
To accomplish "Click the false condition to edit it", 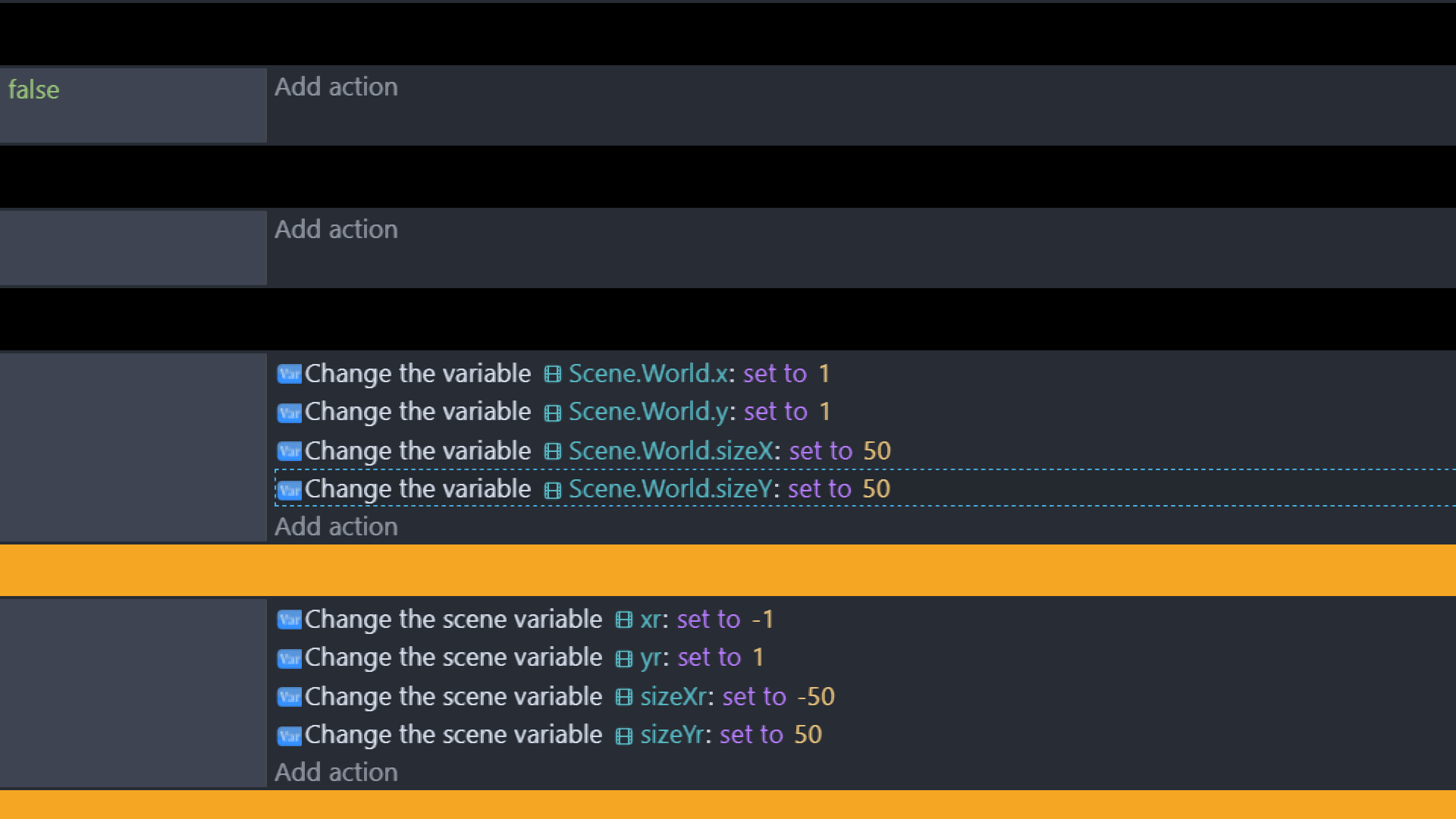I will 33,90.
